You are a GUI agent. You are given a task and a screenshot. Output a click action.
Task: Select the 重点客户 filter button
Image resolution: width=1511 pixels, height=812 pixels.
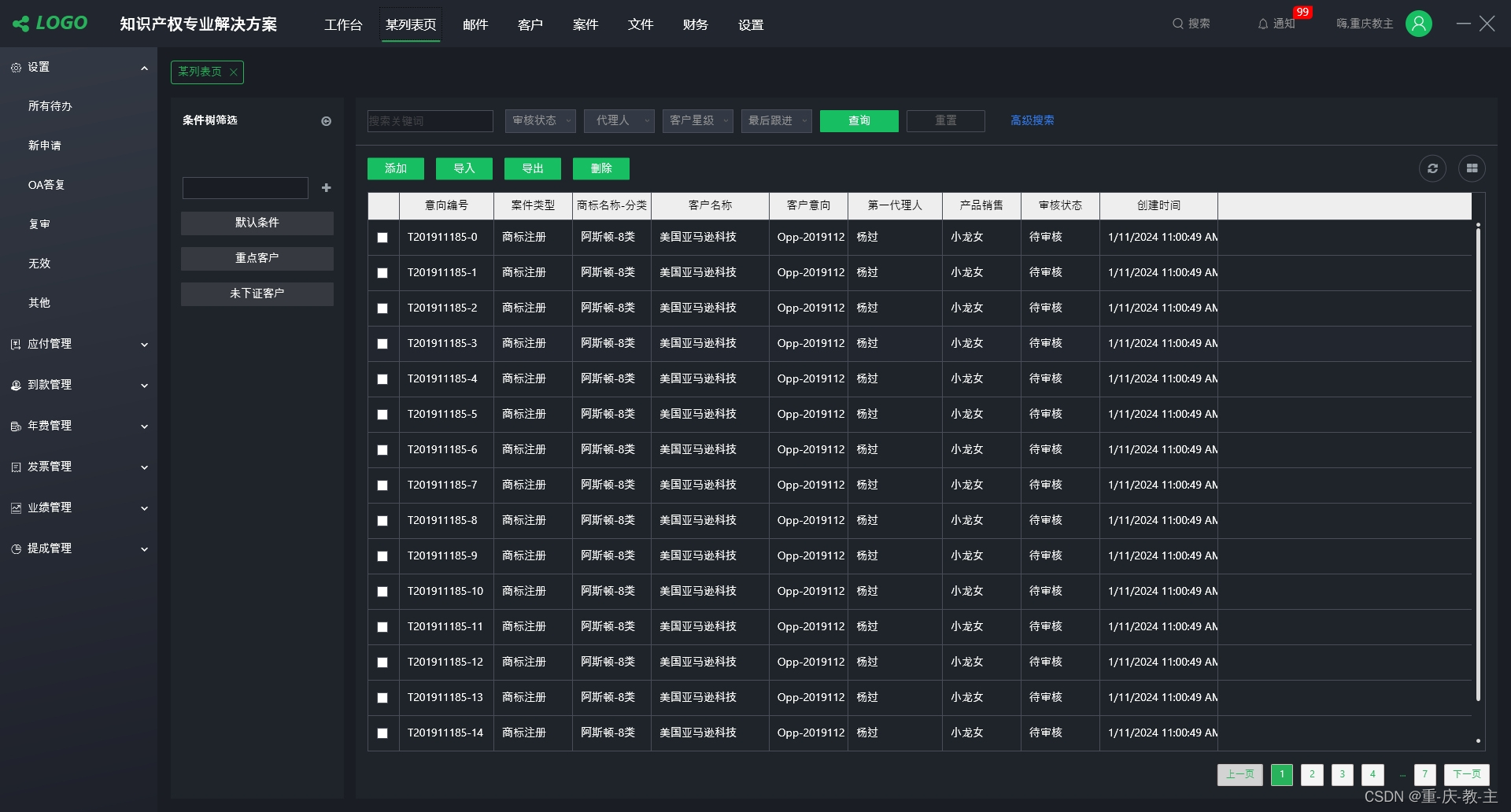[257, 259]
